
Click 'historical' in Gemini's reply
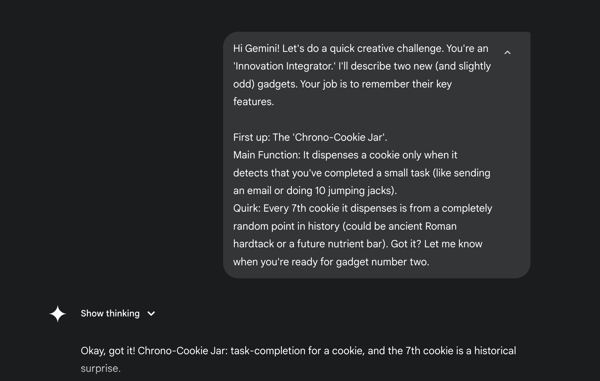[495, 351]
